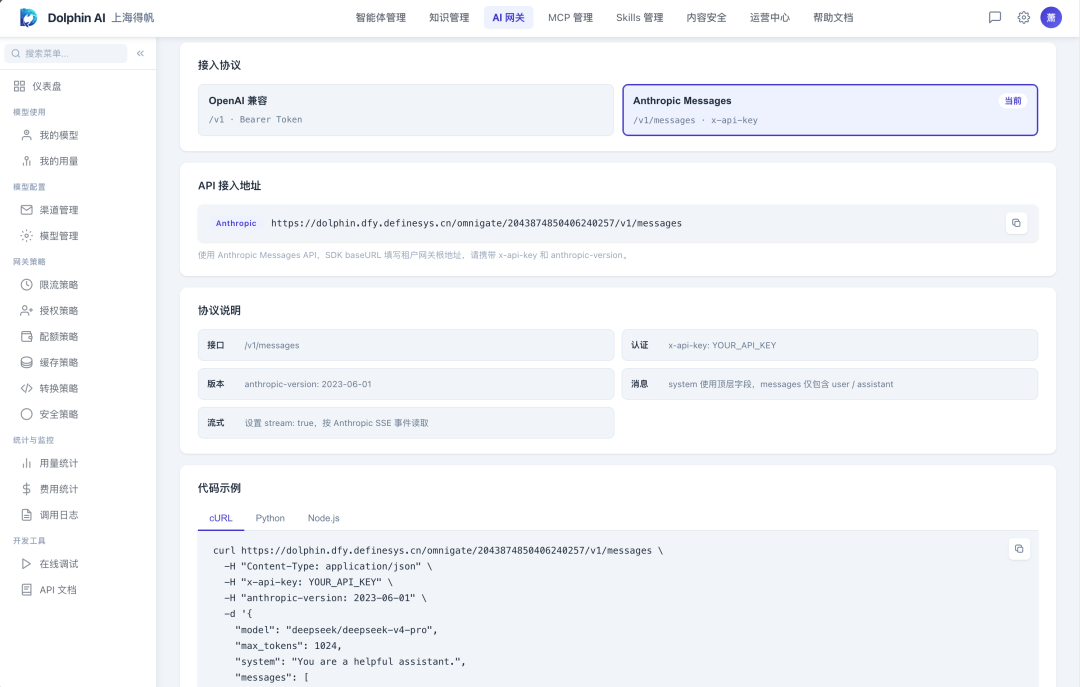Click the 版本 anthropic-version info row
1080x687 pixels.
click(x=406, y=384)
